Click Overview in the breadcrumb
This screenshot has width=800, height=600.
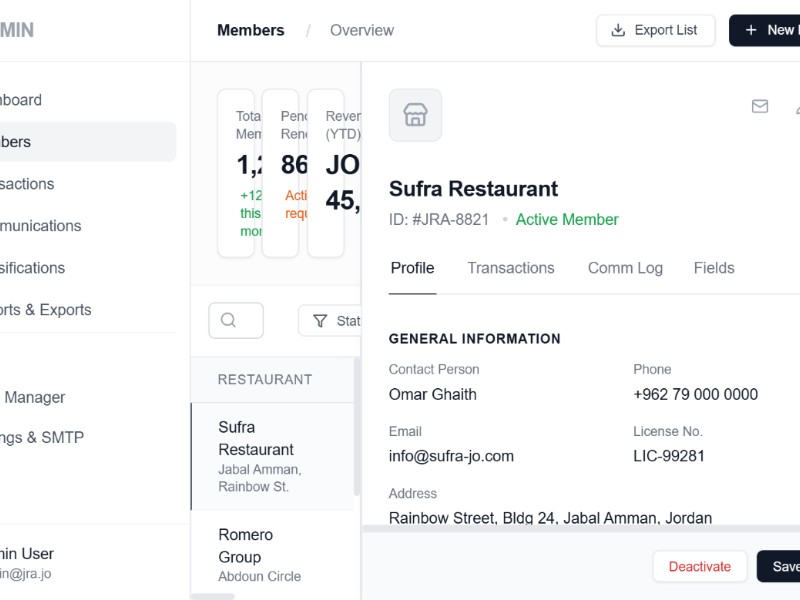(362, 30)
